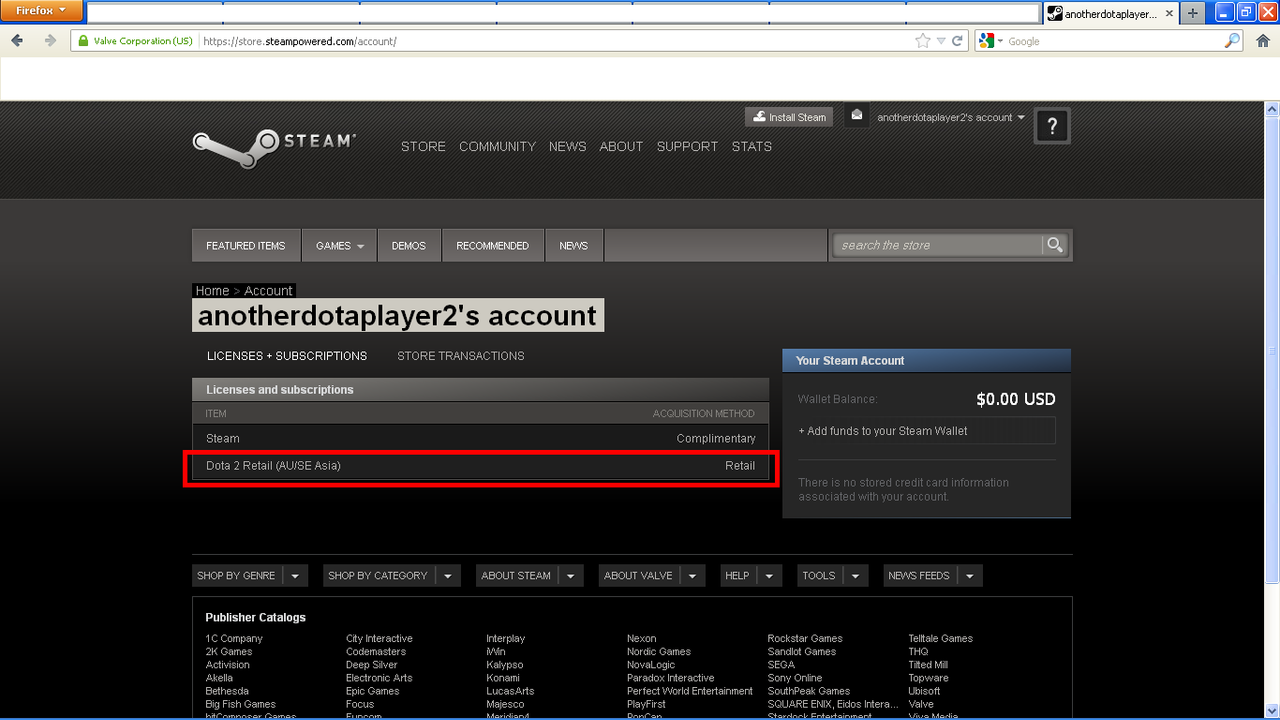This screenshot has height=720, width=1280.
Task: Open the COMMUNITY menu
Action: coord(497,146)
